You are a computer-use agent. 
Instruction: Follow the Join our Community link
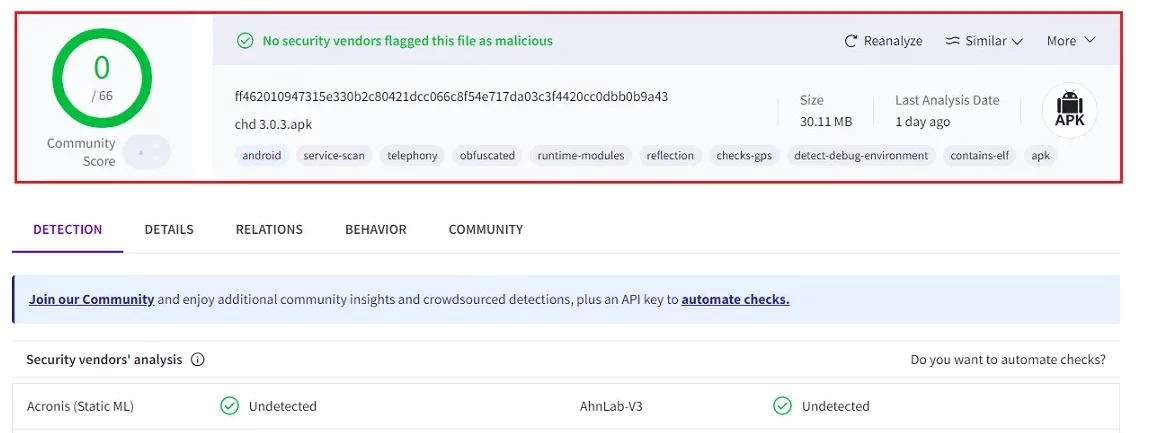(91, 300)
